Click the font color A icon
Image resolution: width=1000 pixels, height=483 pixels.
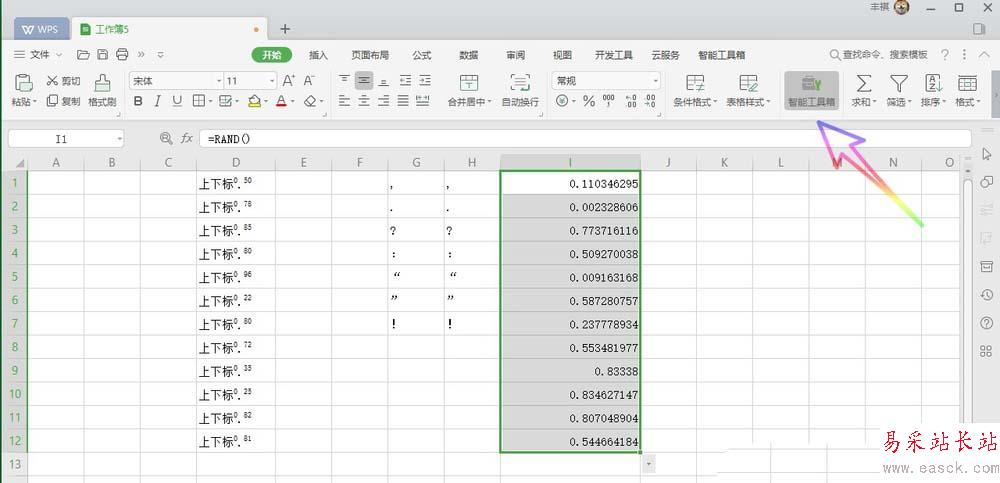[281, 101]
